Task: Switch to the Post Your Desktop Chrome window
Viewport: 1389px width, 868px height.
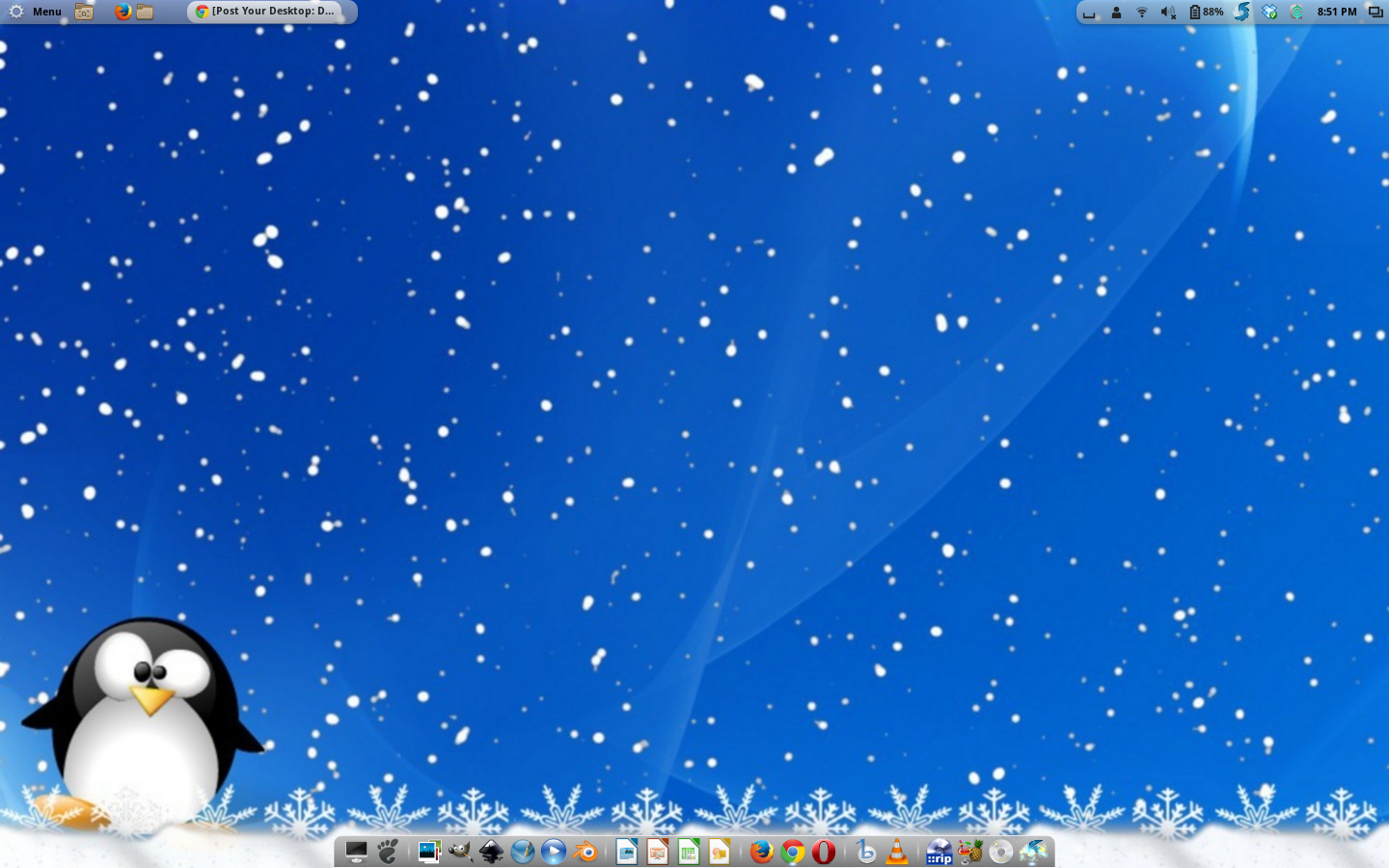Action: pos(265,12)
